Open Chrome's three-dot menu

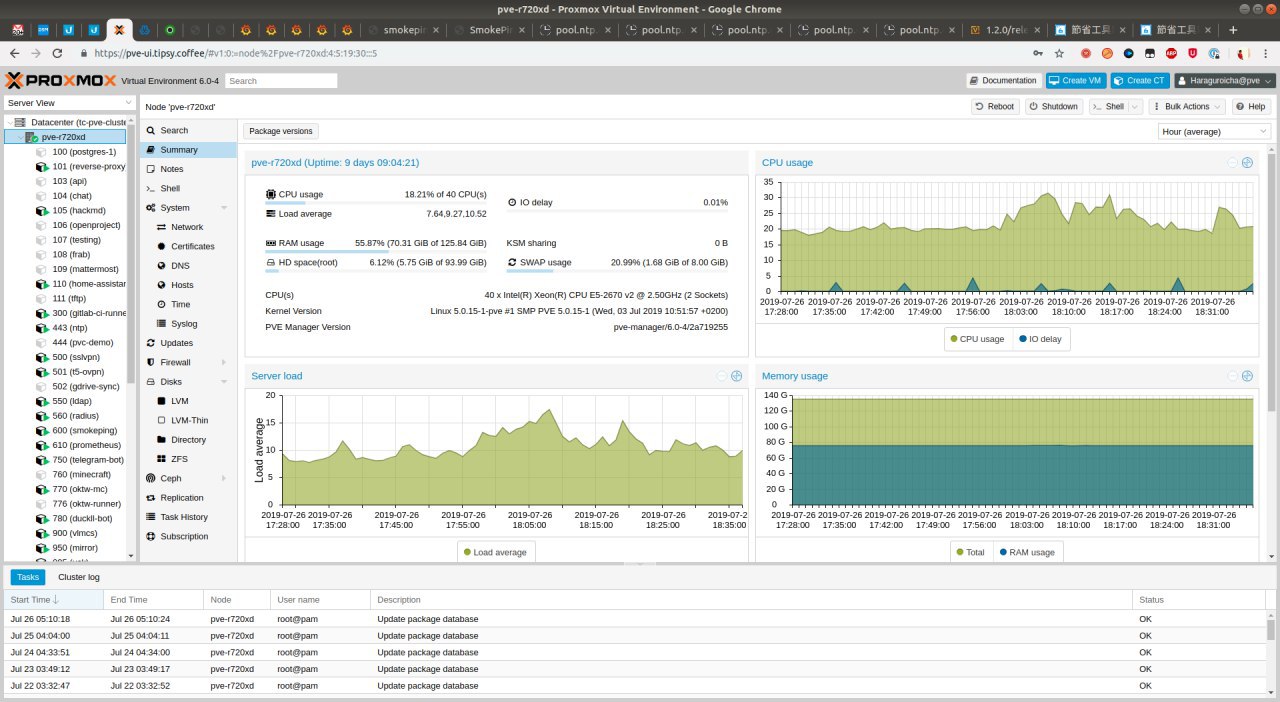[1265, 53]
